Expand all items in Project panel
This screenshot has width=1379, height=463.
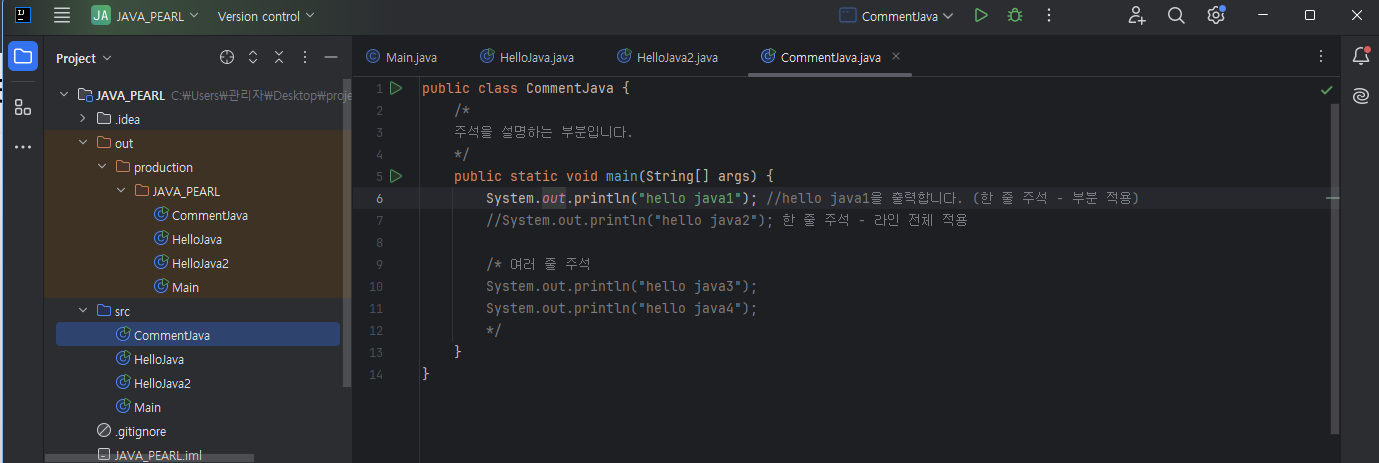point(253,58)
